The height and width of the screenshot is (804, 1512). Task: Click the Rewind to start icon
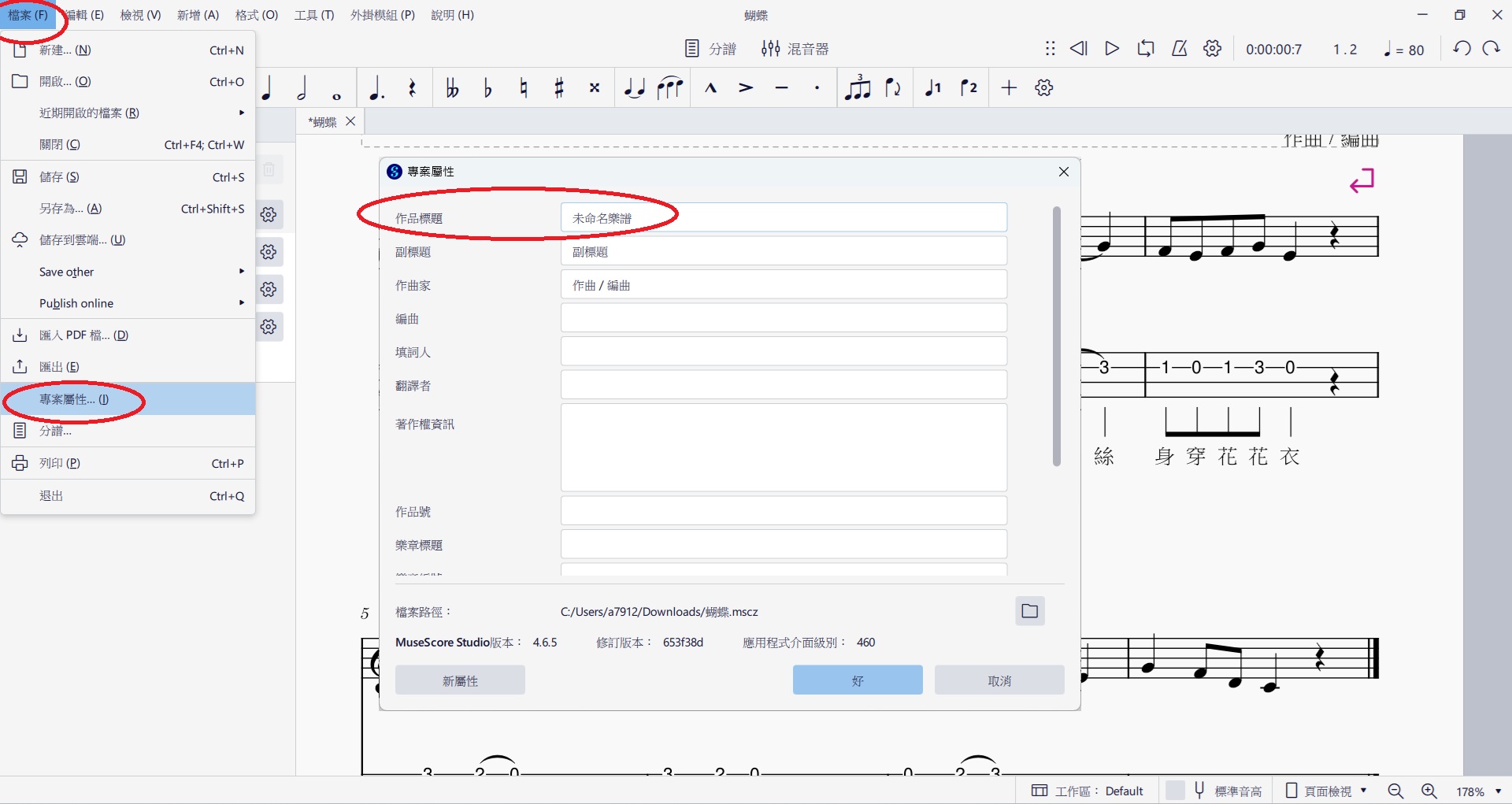1078,49
